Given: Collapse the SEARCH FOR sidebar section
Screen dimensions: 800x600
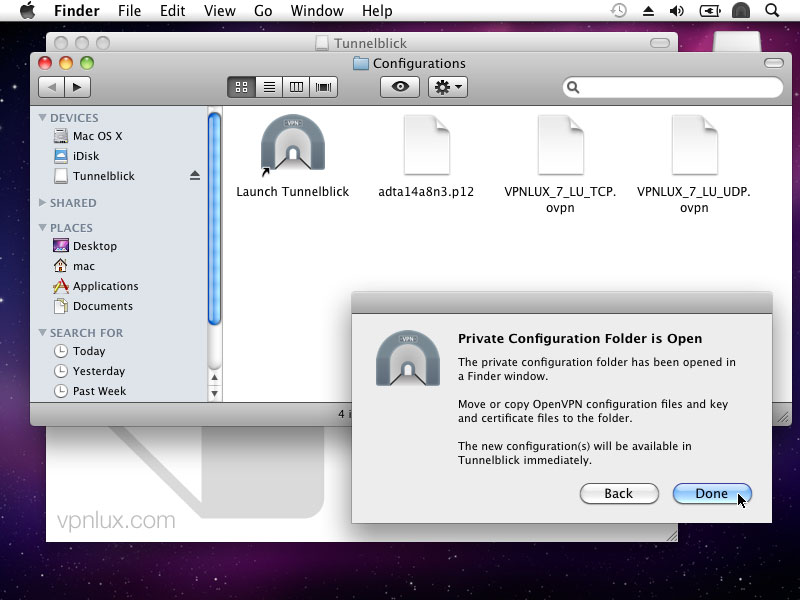Looking at the screenshot, I should [42, 333].
